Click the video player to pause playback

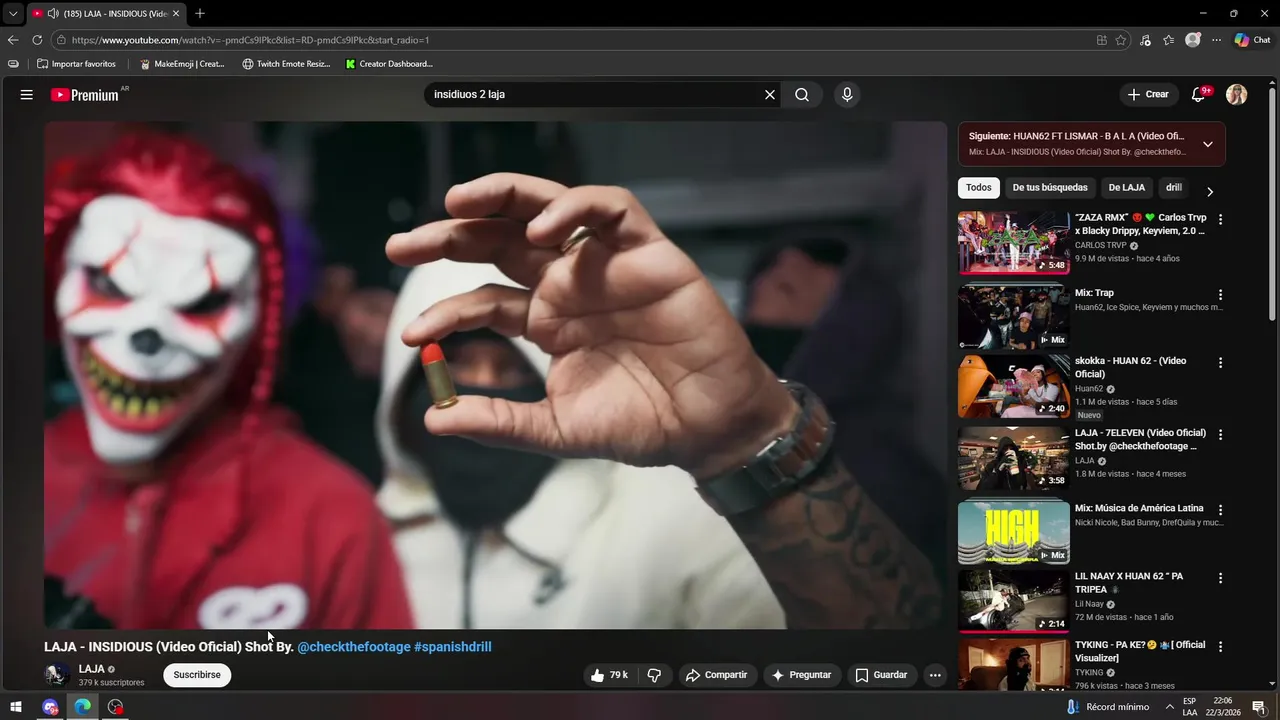(x=495, y=375)
